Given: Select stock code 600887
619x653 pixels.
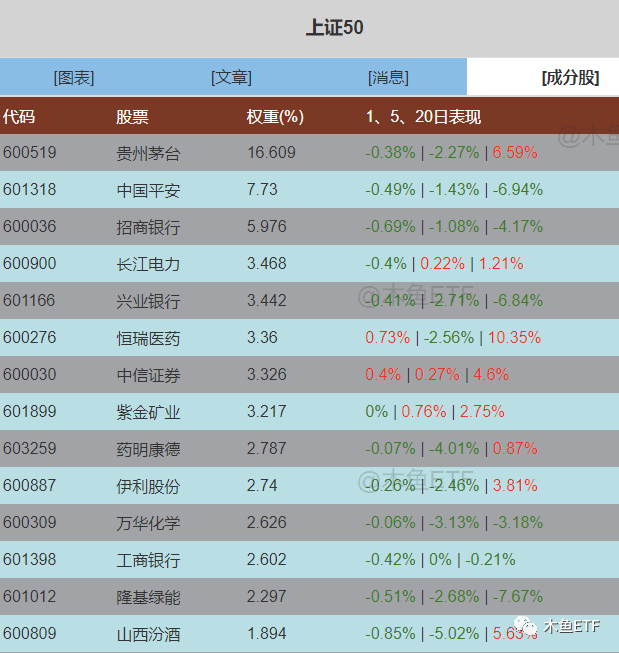Looking at the screenshot, I should [30, 486].
